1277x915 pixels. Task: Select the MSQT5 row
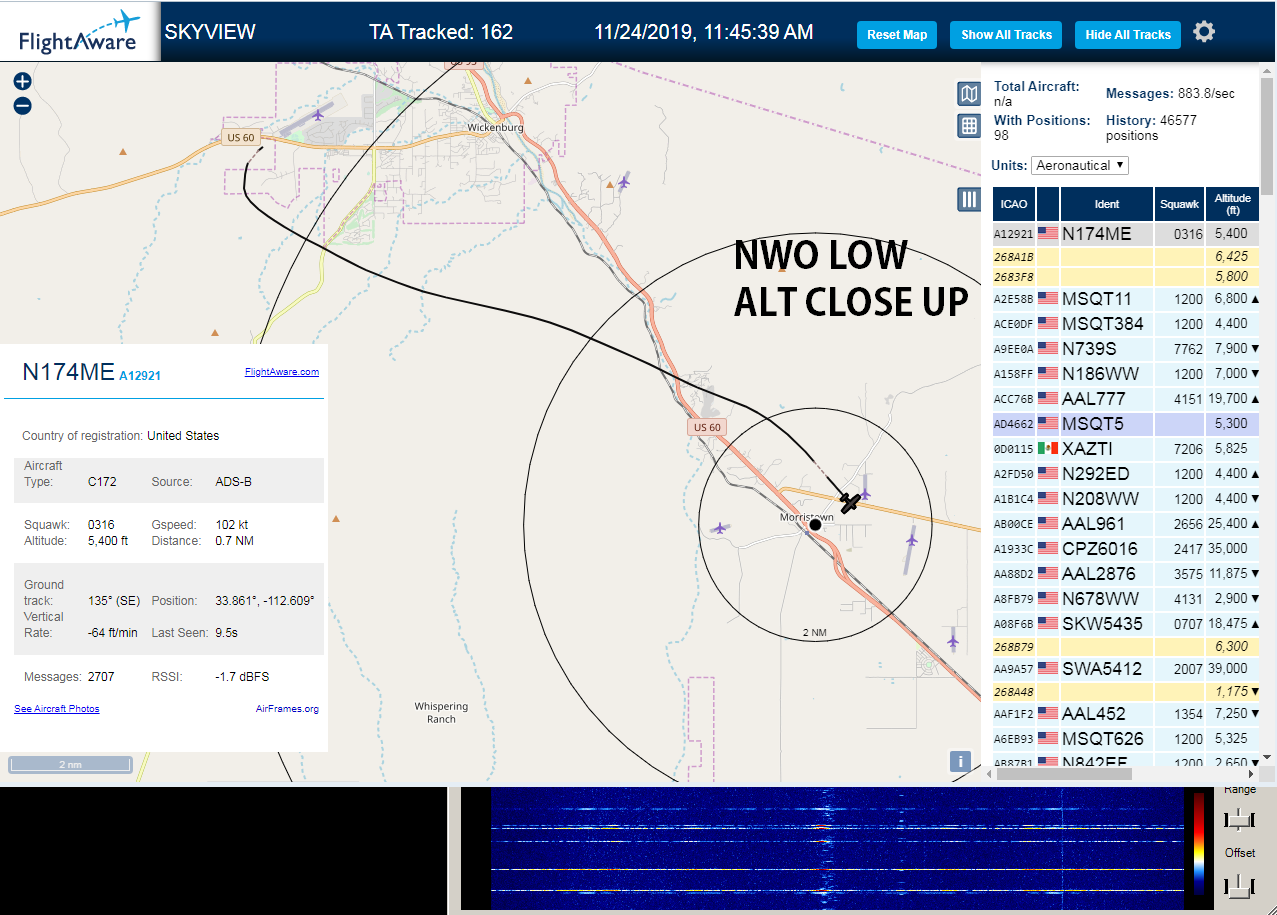tap(1126, 424)
